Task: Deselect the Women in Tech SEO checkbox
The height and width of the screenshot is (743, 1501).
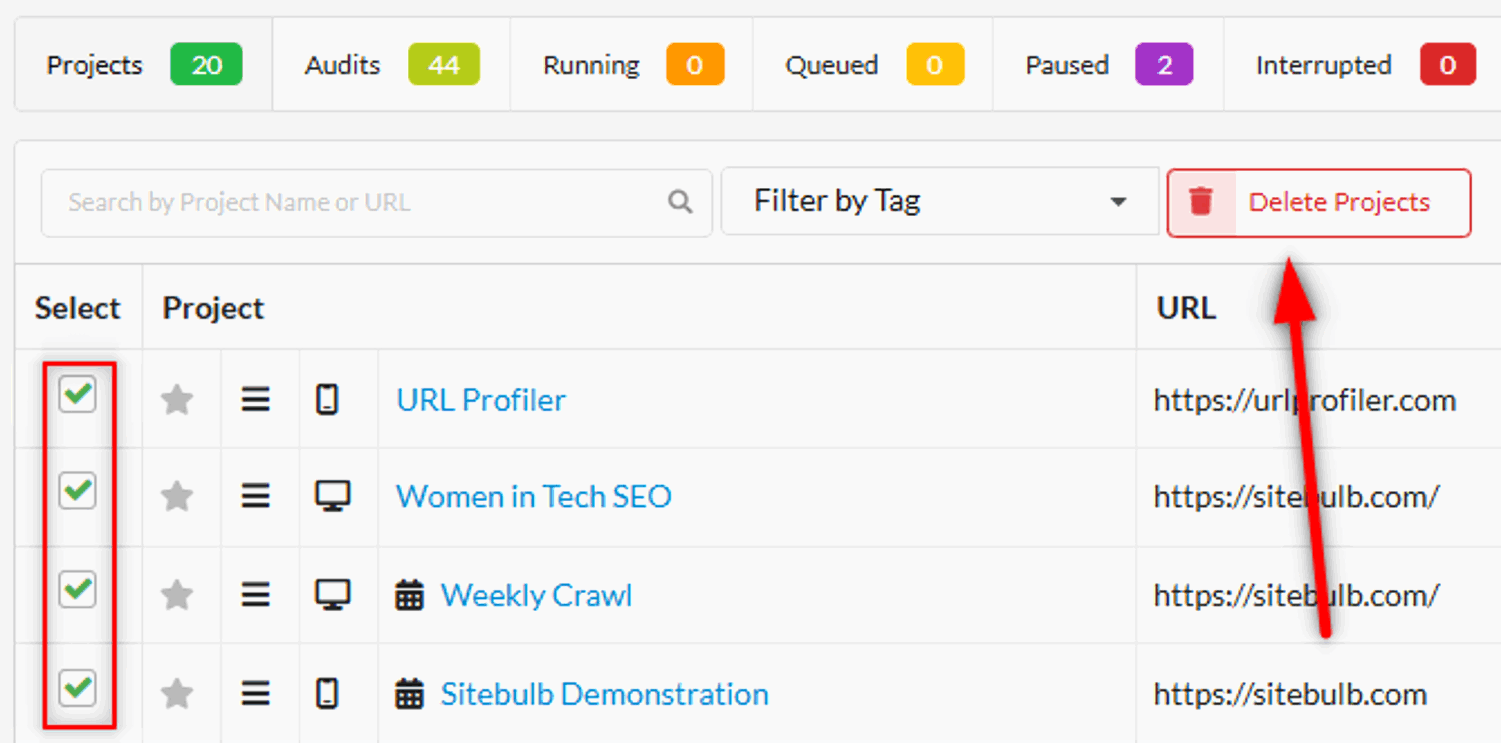Action: 77,491
